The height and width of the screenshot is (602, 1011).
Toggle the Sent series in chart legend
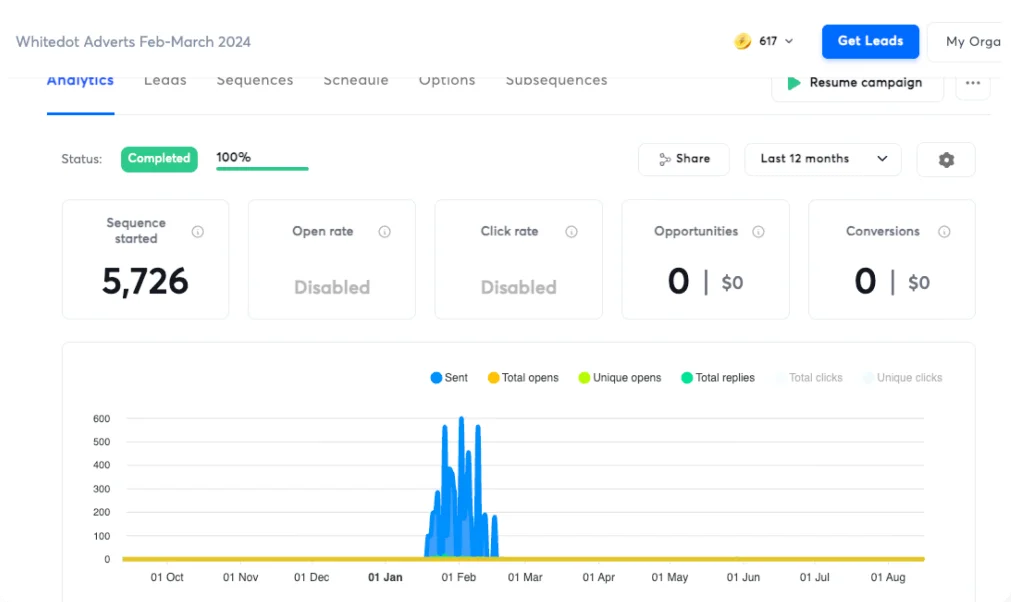tap(449, 378)
